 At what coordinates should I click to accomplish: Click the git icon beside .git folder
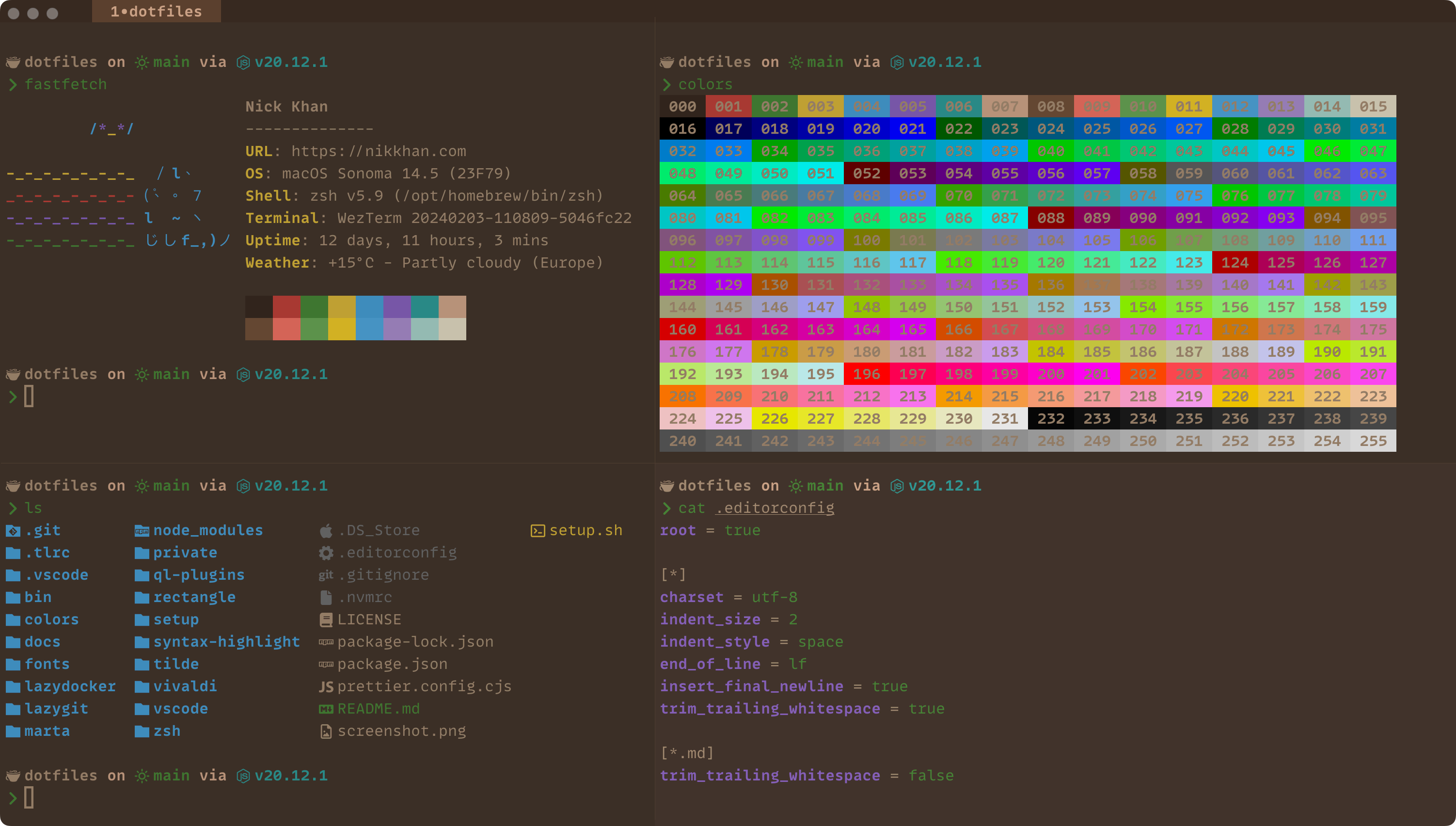(13, 531)
